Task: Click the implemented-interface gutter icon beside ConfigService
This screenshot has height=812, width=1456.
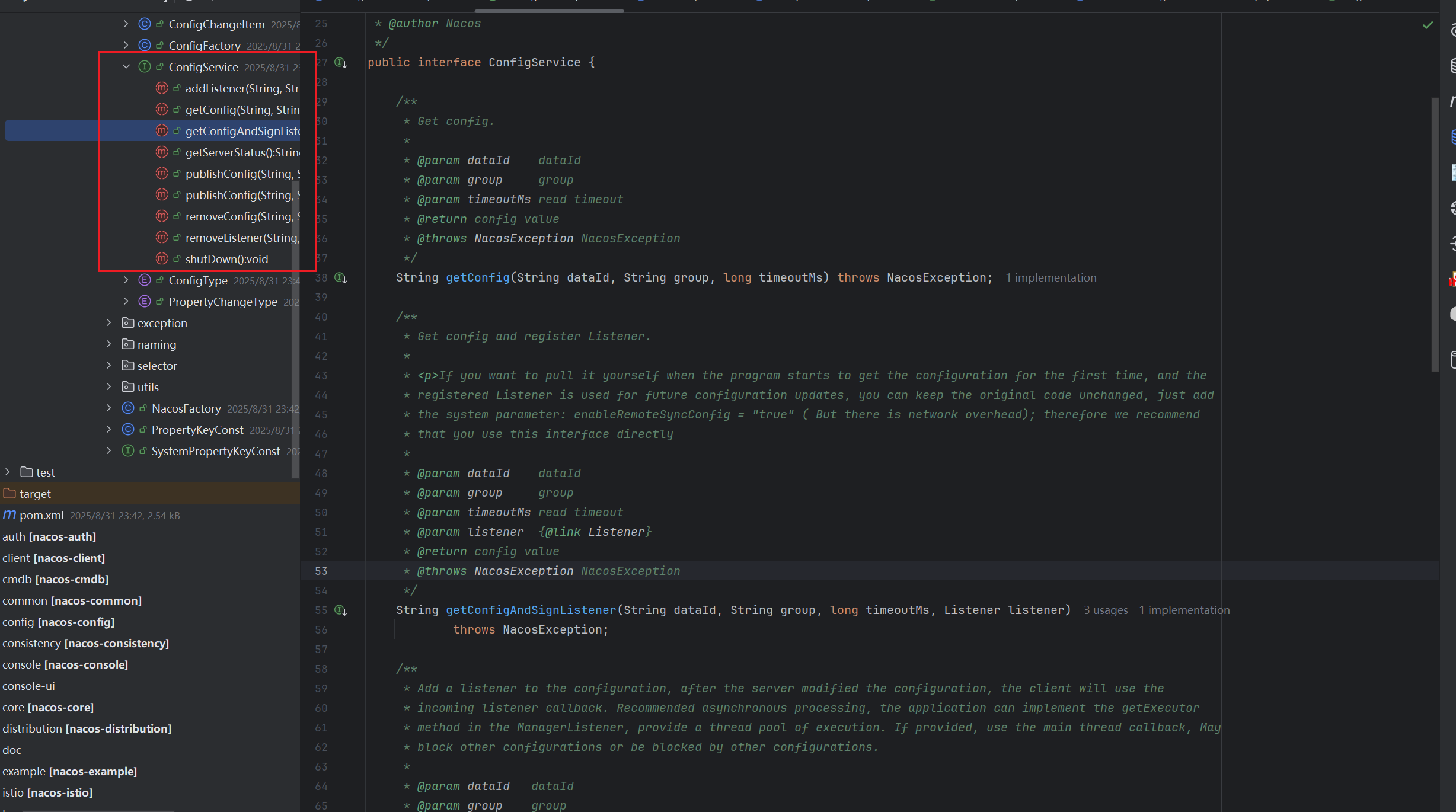Action: click(x=340, y=62)
